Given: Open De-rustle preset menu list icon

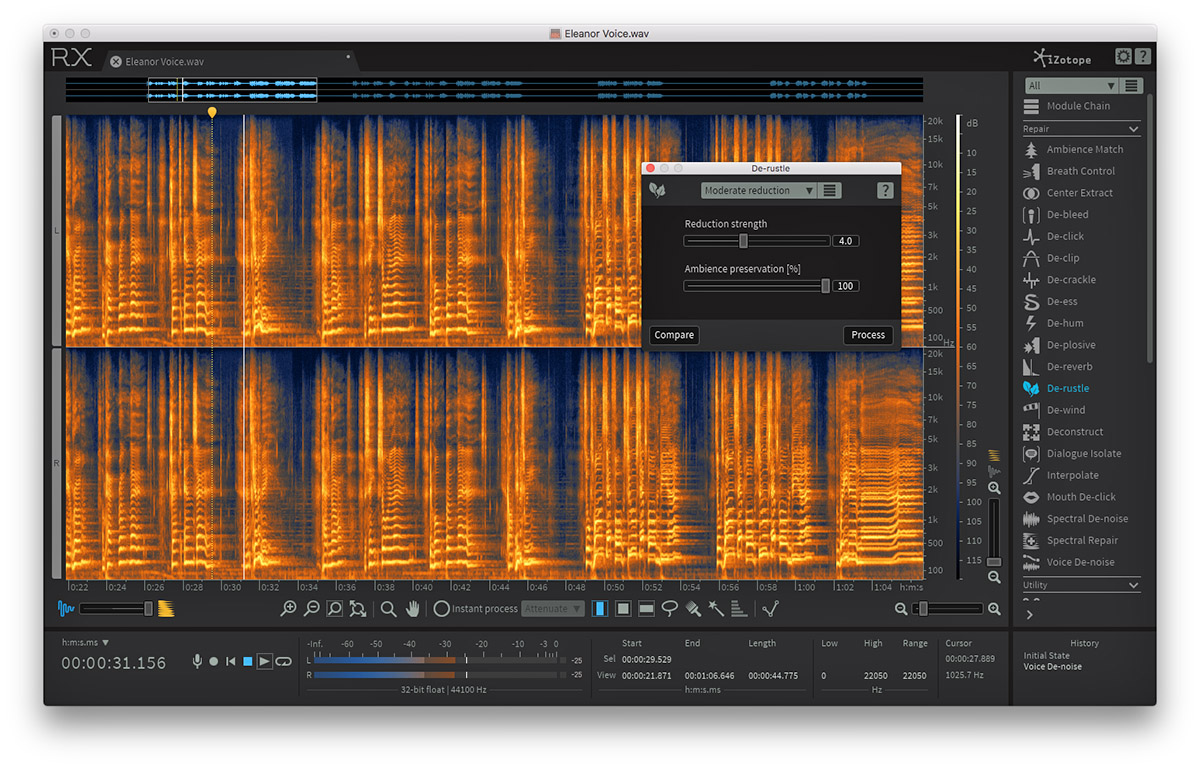Looking at the screenshot, I should (x=830, y=190).
